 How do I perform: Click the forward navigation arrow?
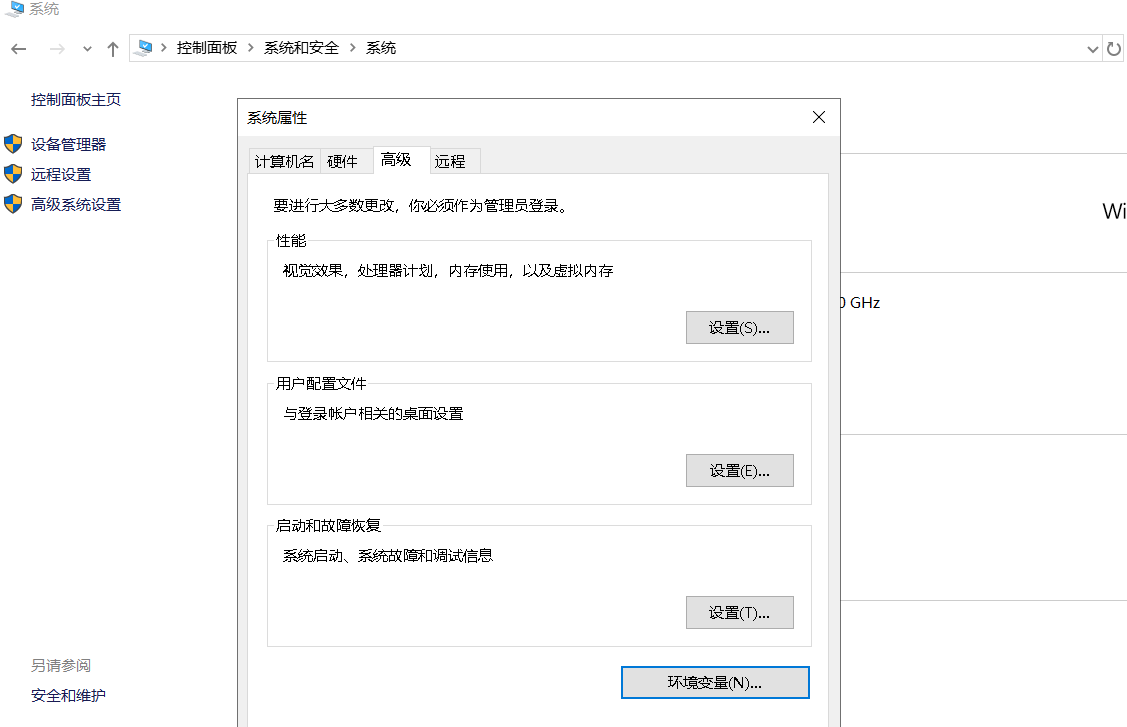pyautogui.click(x=57, y=47)
